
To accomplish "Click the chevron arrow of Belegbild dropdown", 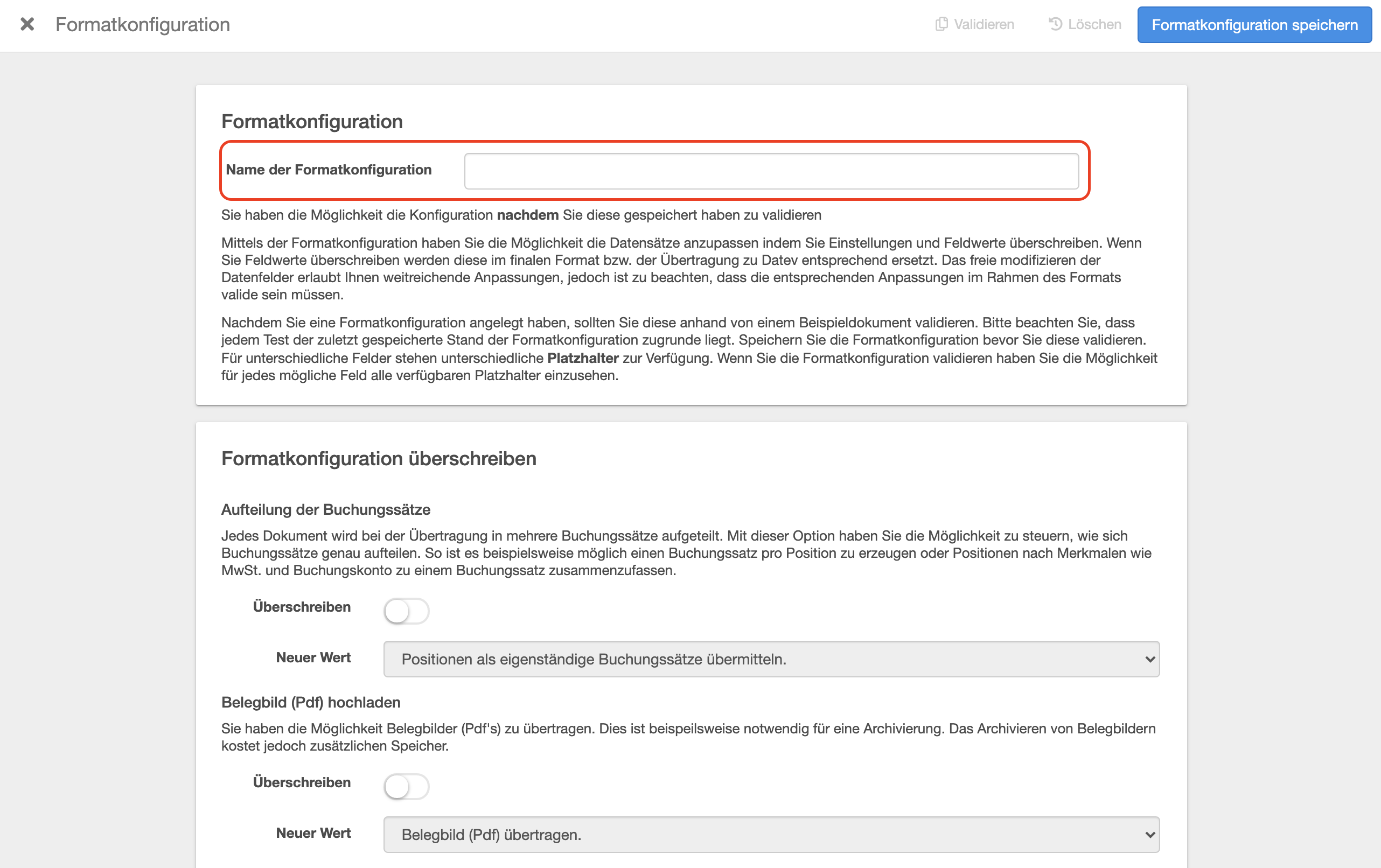I will tap(1149, 835).
